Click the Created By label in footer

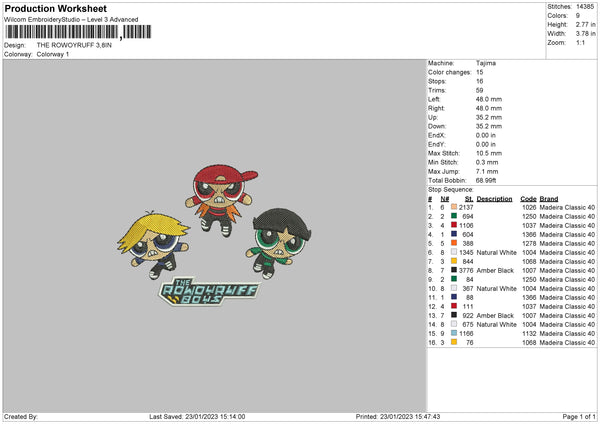[x=21, y=417]
